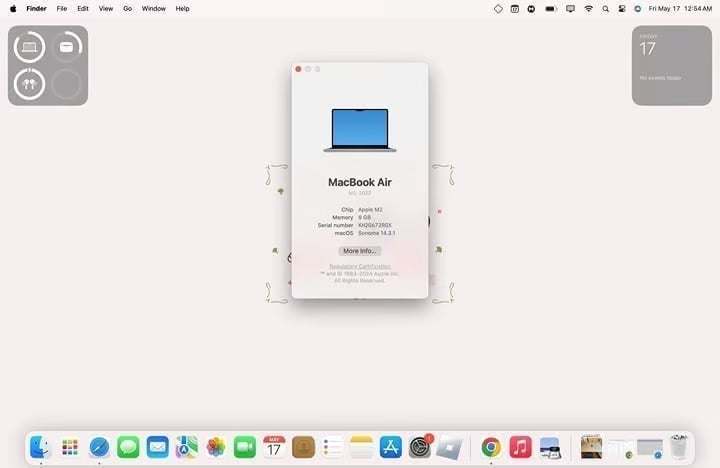Open the Edit menu
The height and width of the screenshot is (468, 720).
(83, 9)
